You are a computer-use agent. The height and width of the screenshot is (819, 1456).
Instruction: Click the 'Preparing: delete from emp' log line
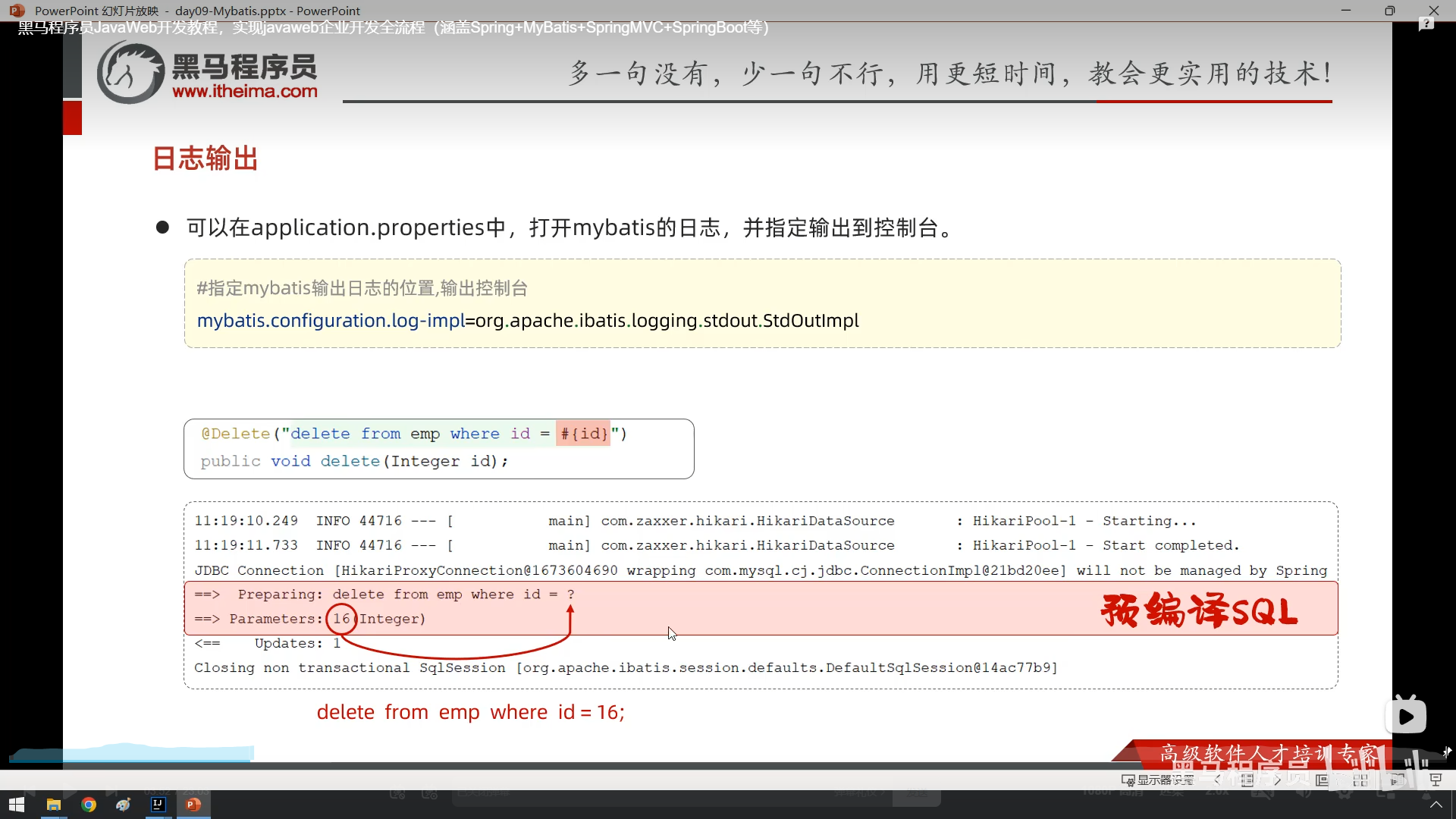(x=384, y=595)
